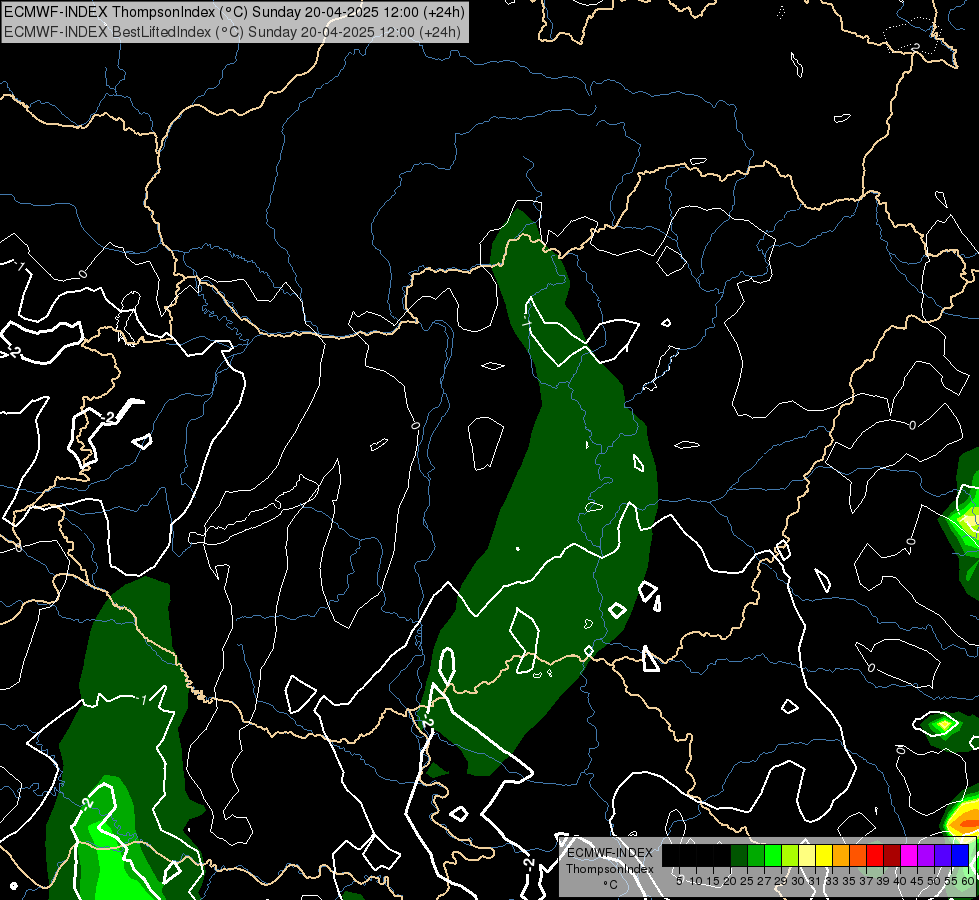The image size is (979, 900).
Task: Pick the orange 33–35 legend swatch
Action: [841, 855]
